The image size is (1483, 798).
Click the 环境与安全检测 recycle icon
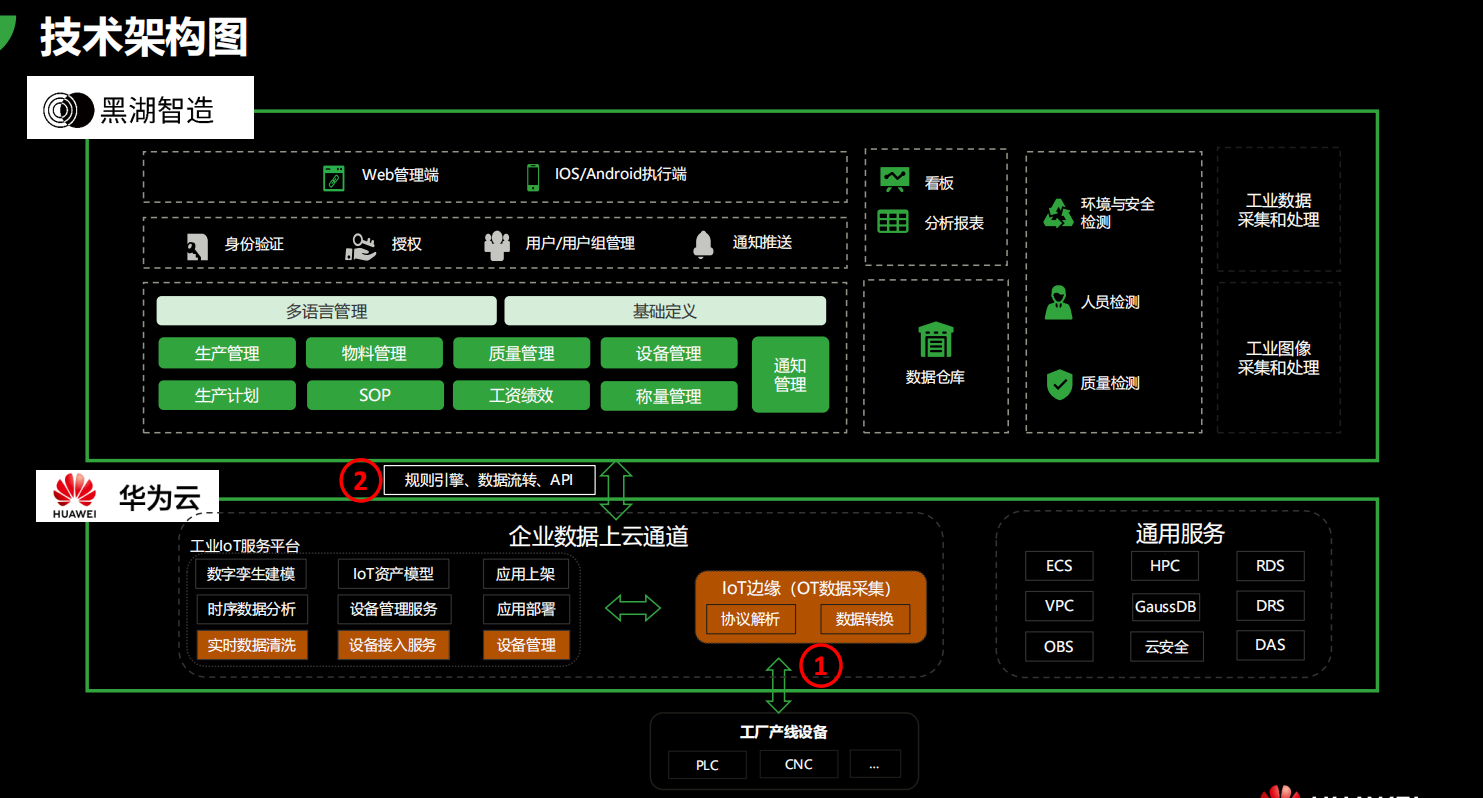pos(1058,212)
